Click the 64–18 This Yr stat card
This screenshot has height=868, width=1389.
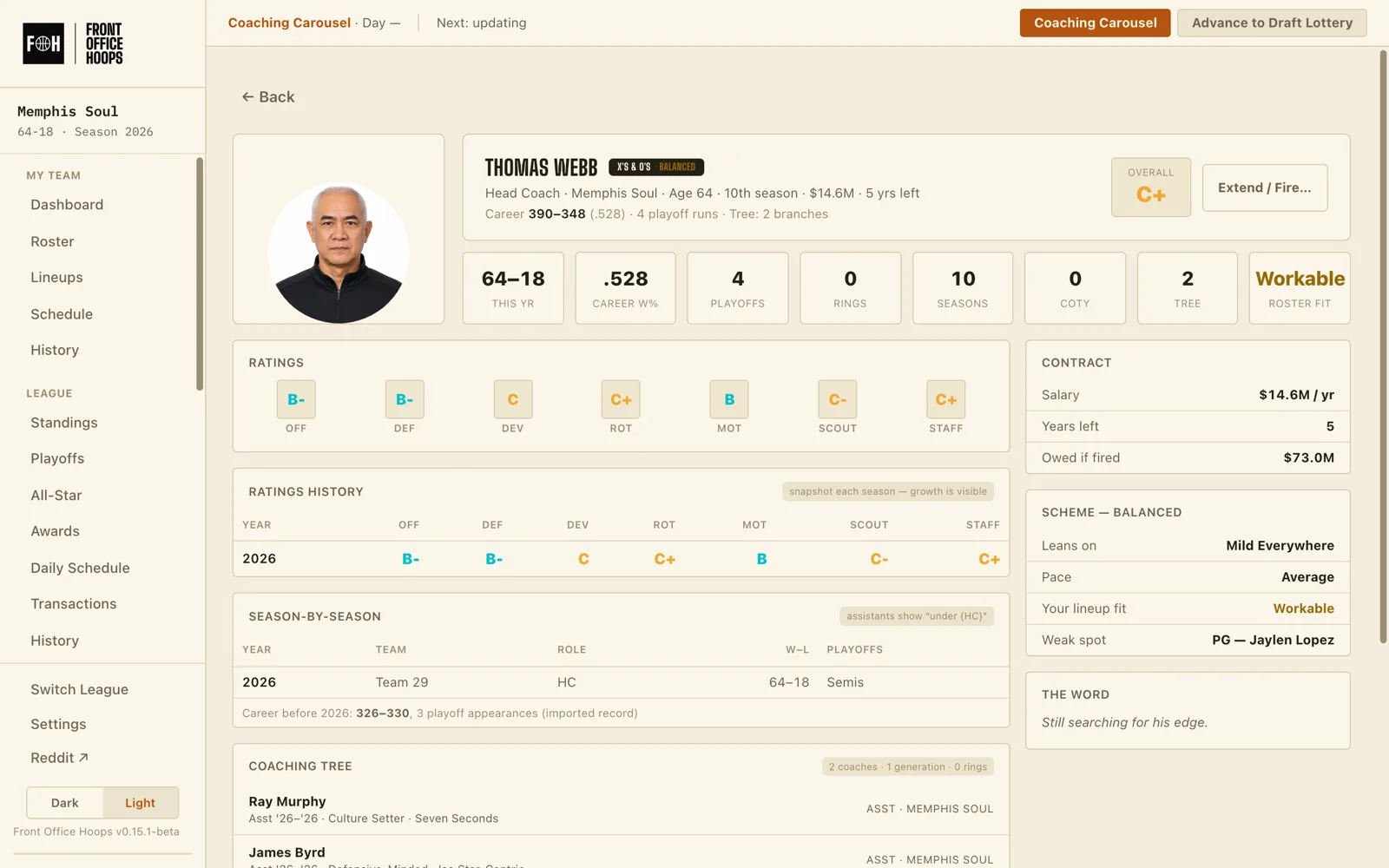coord(513,288)
